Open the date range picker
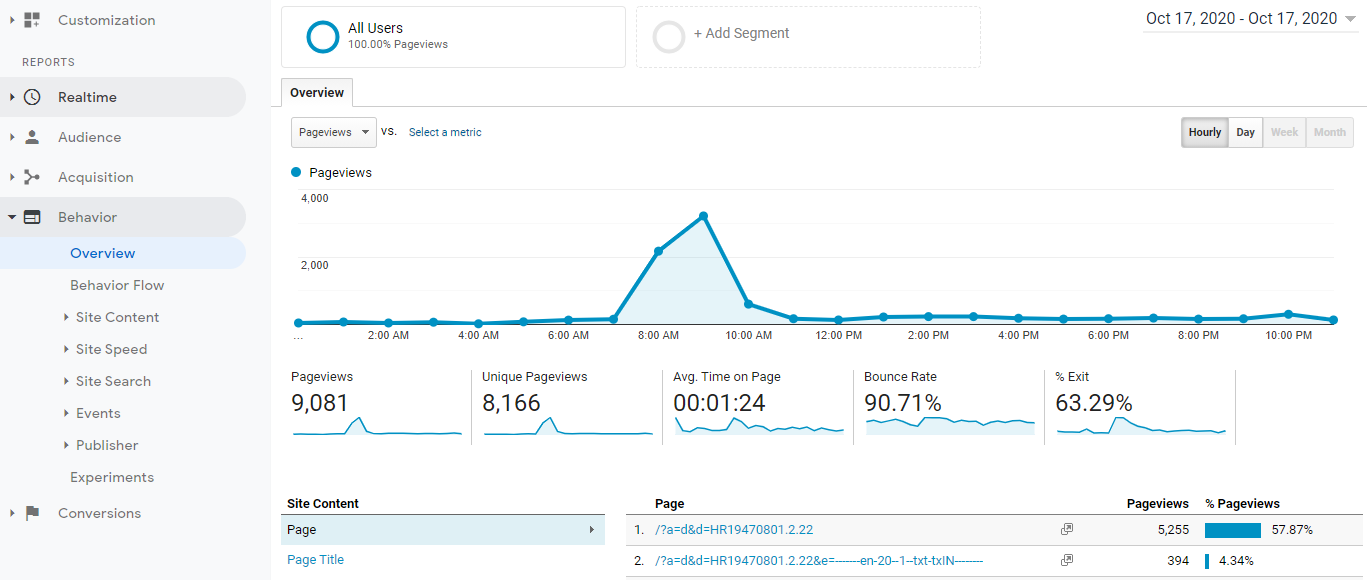Image resolution: width=1367 pixels, height=580 pixels. (1250, 19)
